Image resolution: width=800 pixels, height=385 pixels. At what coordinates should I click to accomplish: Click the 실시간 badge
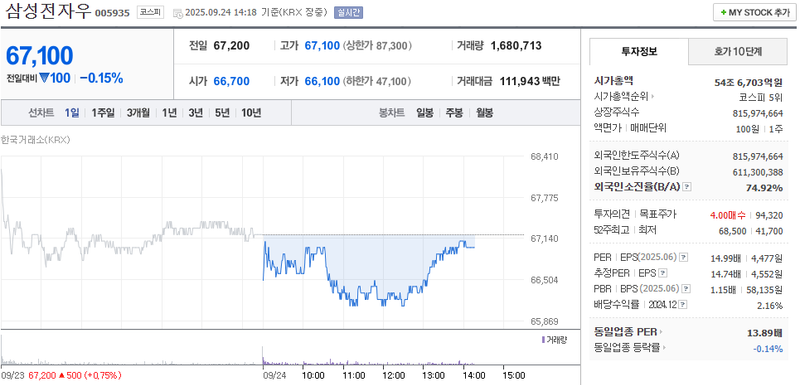(348, 13)
